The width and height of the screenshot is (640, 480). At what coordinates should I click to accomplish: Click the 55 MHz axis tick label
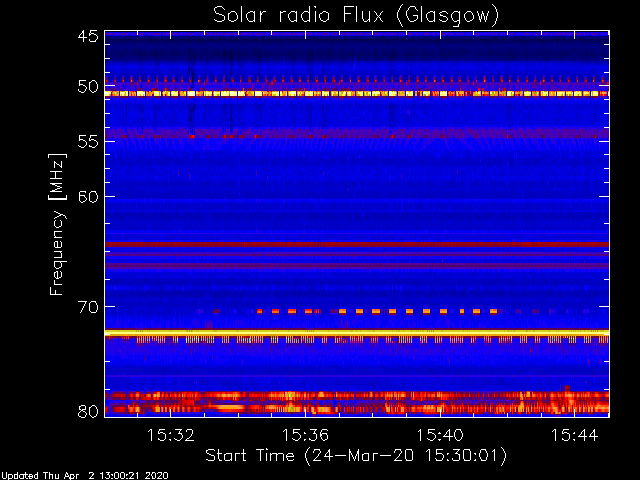(88, 142)
